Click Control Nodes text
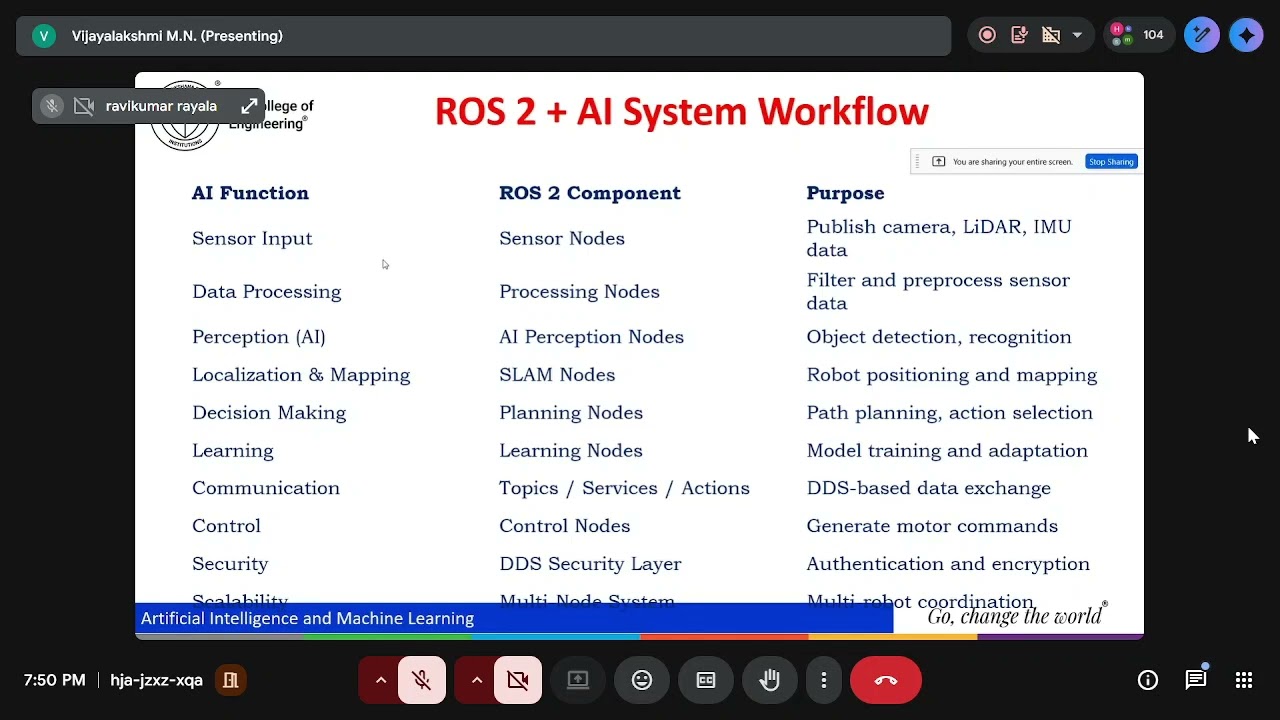The image size is (1280, 720). click(565, 526)
